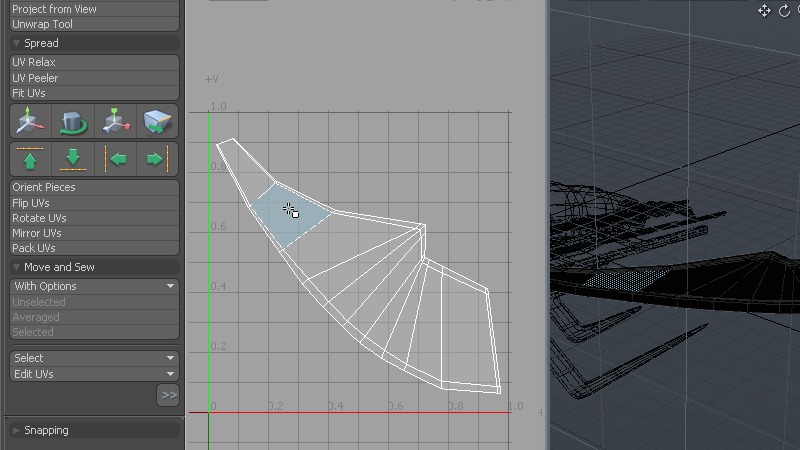Launch UV Peeler tool
Viewport: 800px width, 450px height.
click(94, 78)
